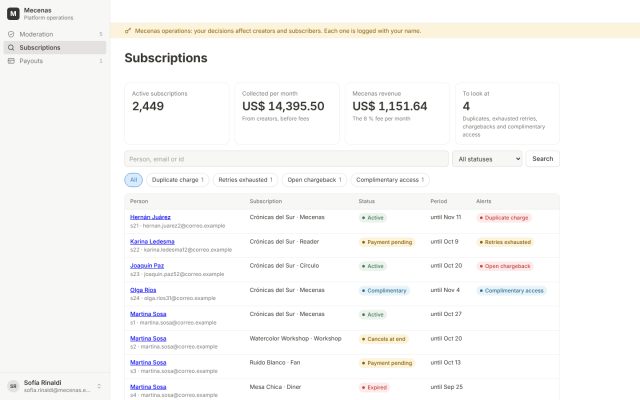Open Olga Ríos subscriber link

(143, 290)
